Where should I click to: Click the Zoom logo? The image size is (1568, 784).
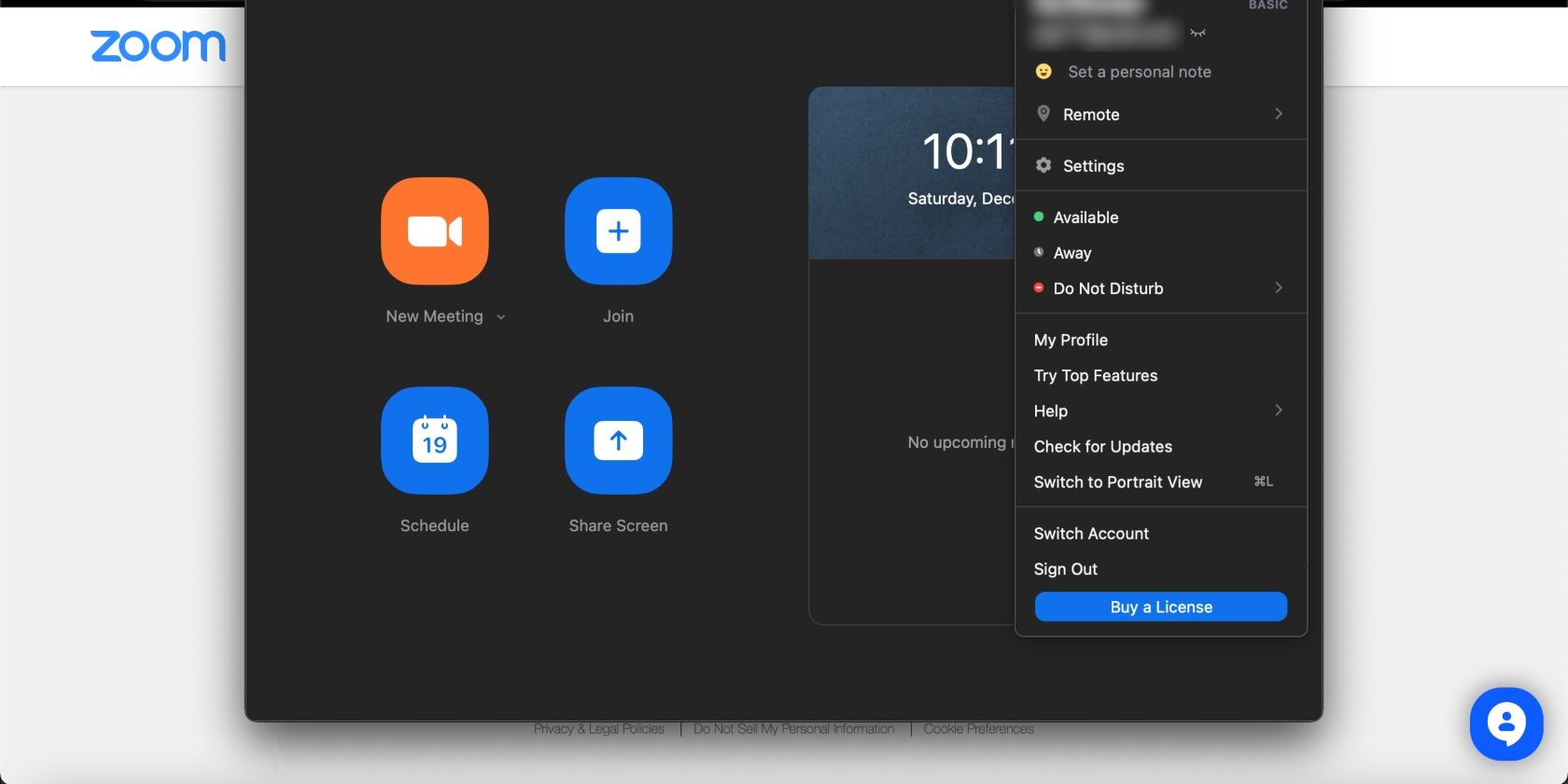click(158, 46)
